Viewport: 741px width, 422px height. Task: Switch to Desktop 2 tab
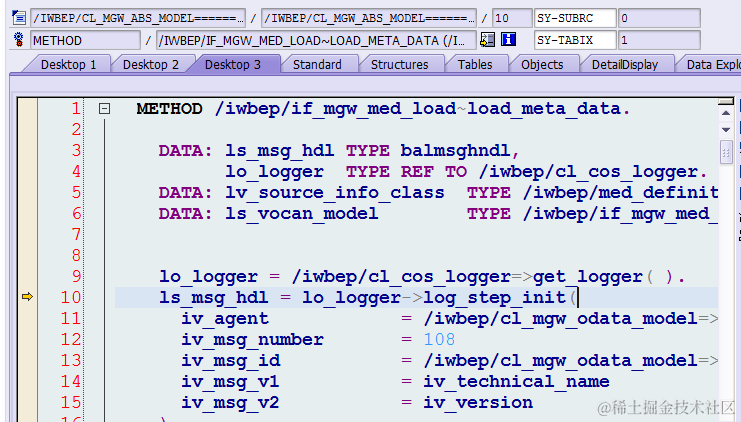tap(151, 64)
